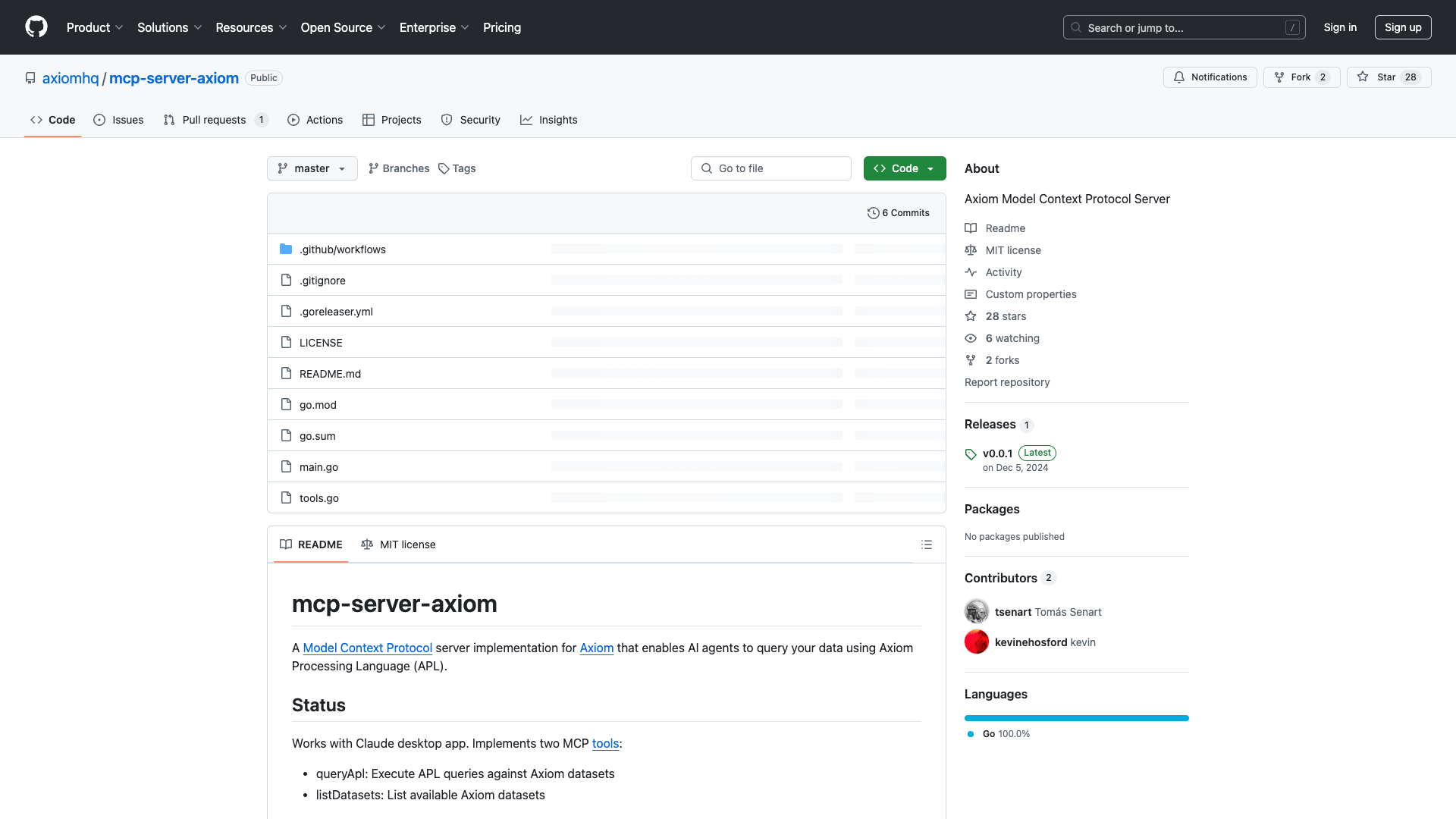Click the Go language color bar
1456x819 pixels.
[x=1076, y=717]
